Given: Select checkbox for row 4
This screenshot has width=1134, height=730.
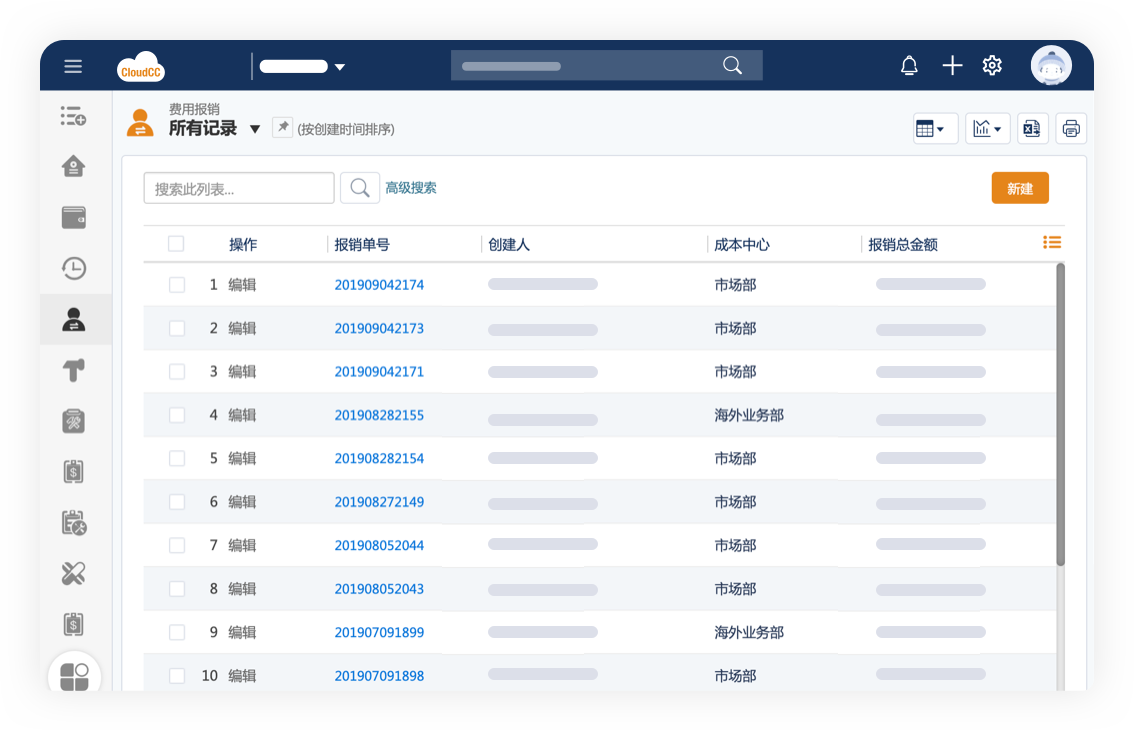Looking at the screenshot, I should click(177, 415).
